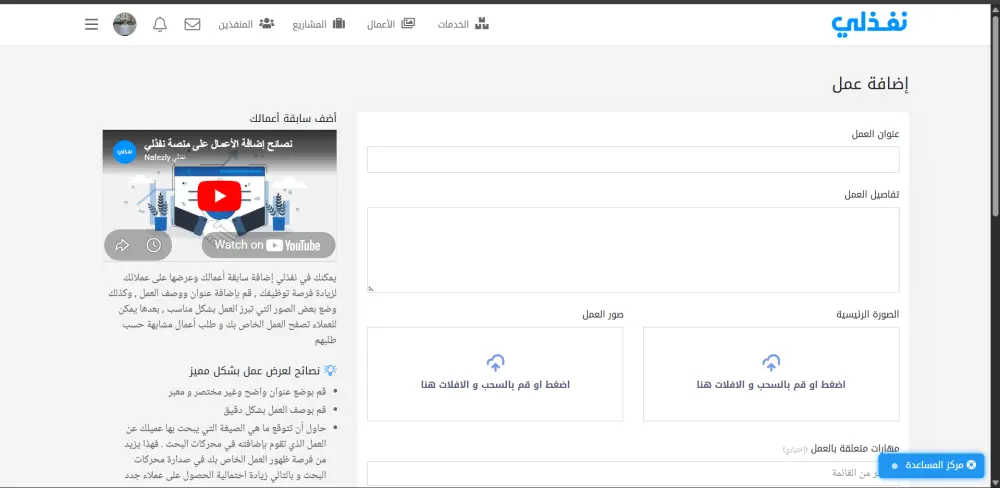Go to الخدمات menu item
The image size is (1000, 488).
463,24
